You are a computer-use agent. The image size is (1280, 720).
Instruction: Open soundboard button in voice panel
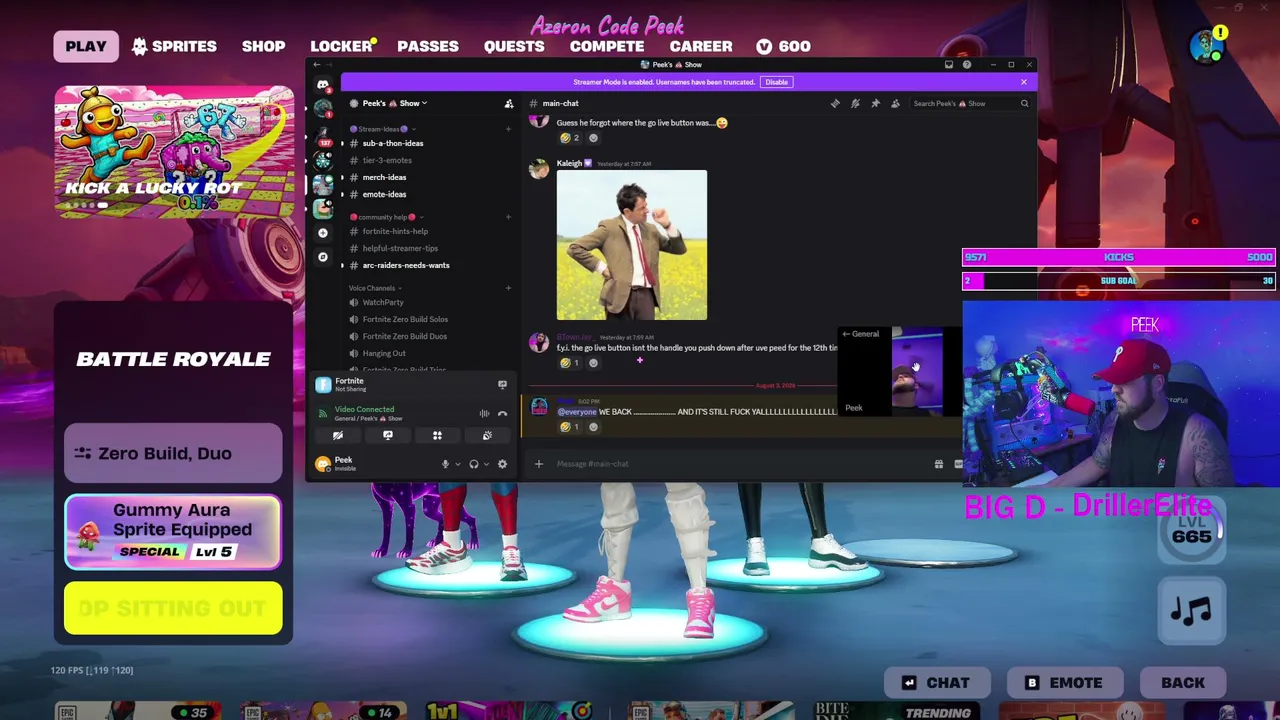pyautogui.click(x=487, y=435)
